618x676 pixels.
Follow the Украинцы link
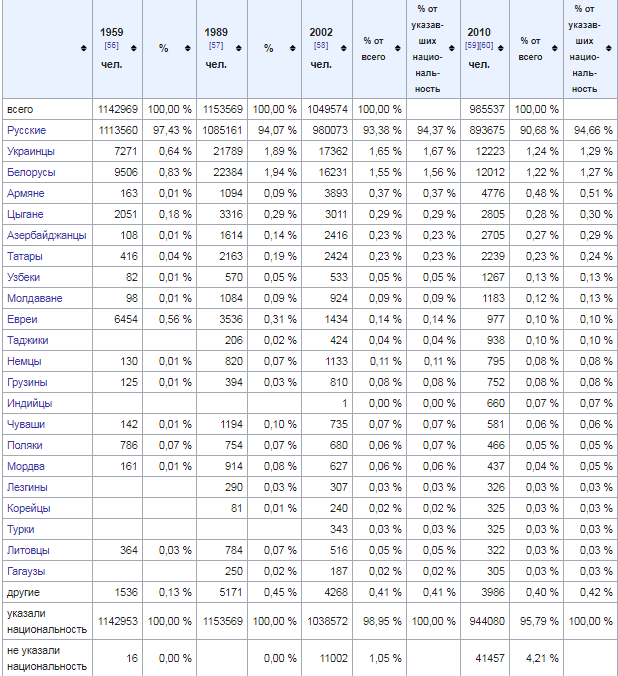point(31,151)
